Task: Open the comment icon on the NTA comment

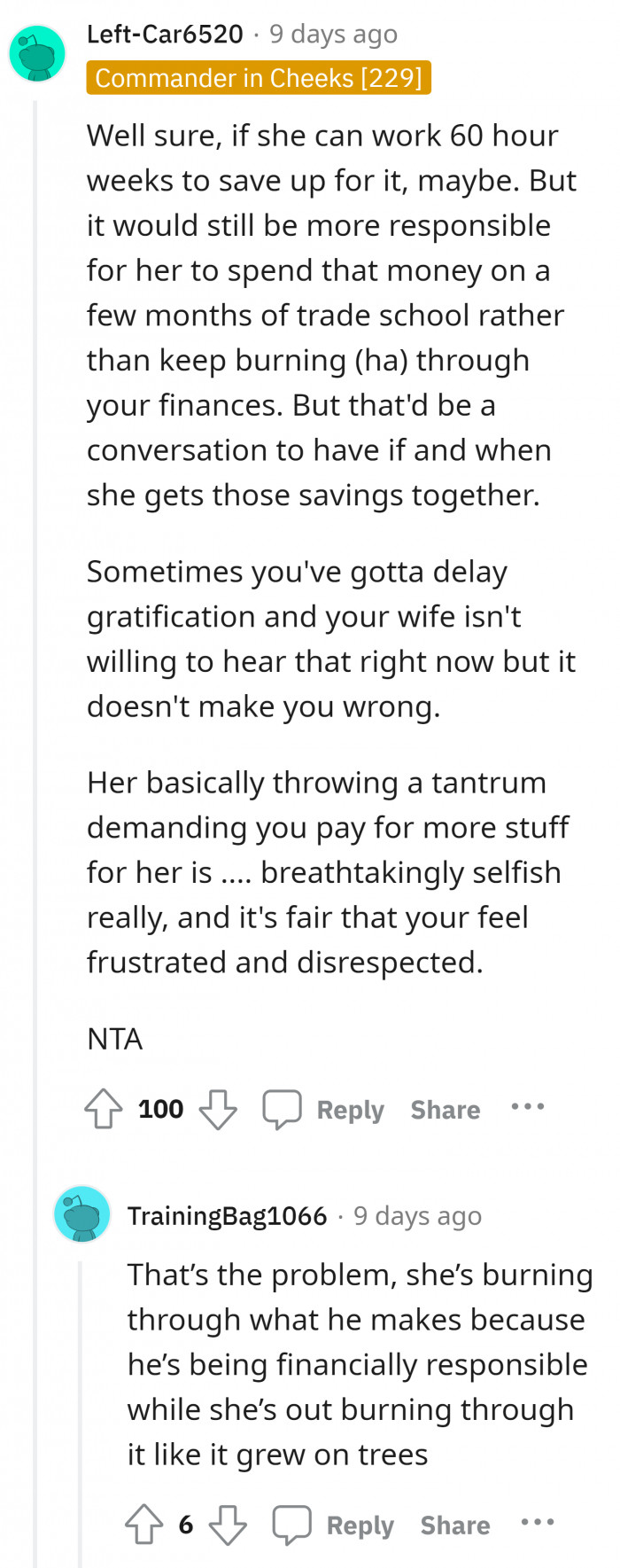Action: tap(282, 1108)
